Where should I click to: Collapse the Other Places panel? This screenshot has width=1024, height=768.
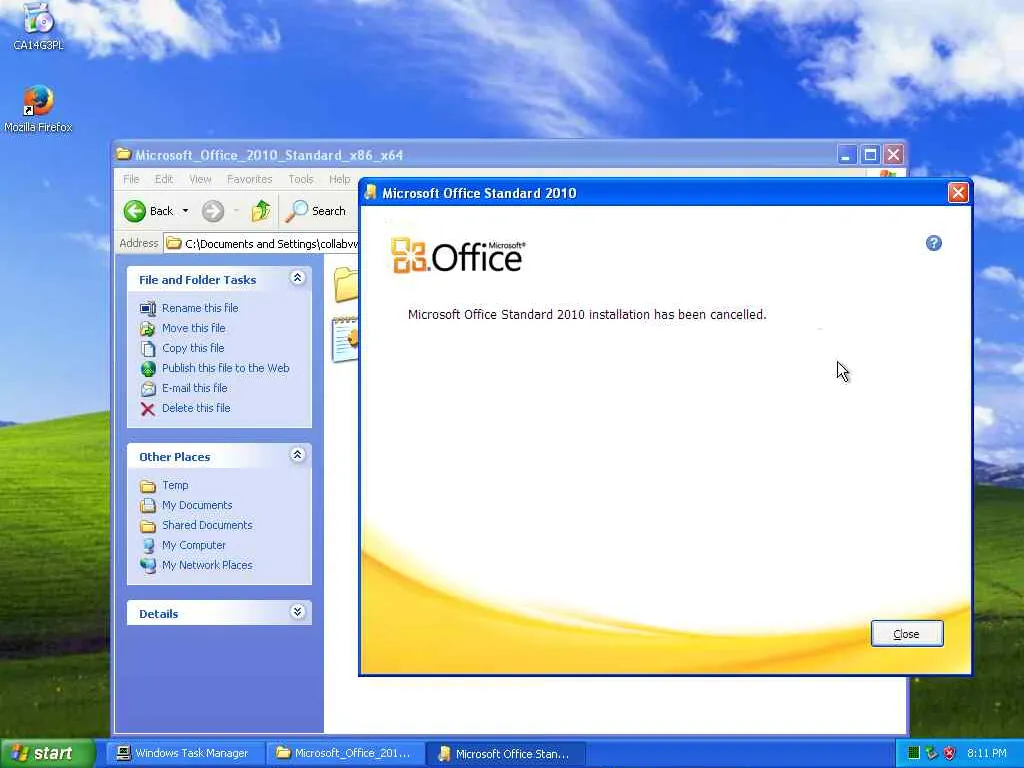pyautogui.click(x=297, y=455)
